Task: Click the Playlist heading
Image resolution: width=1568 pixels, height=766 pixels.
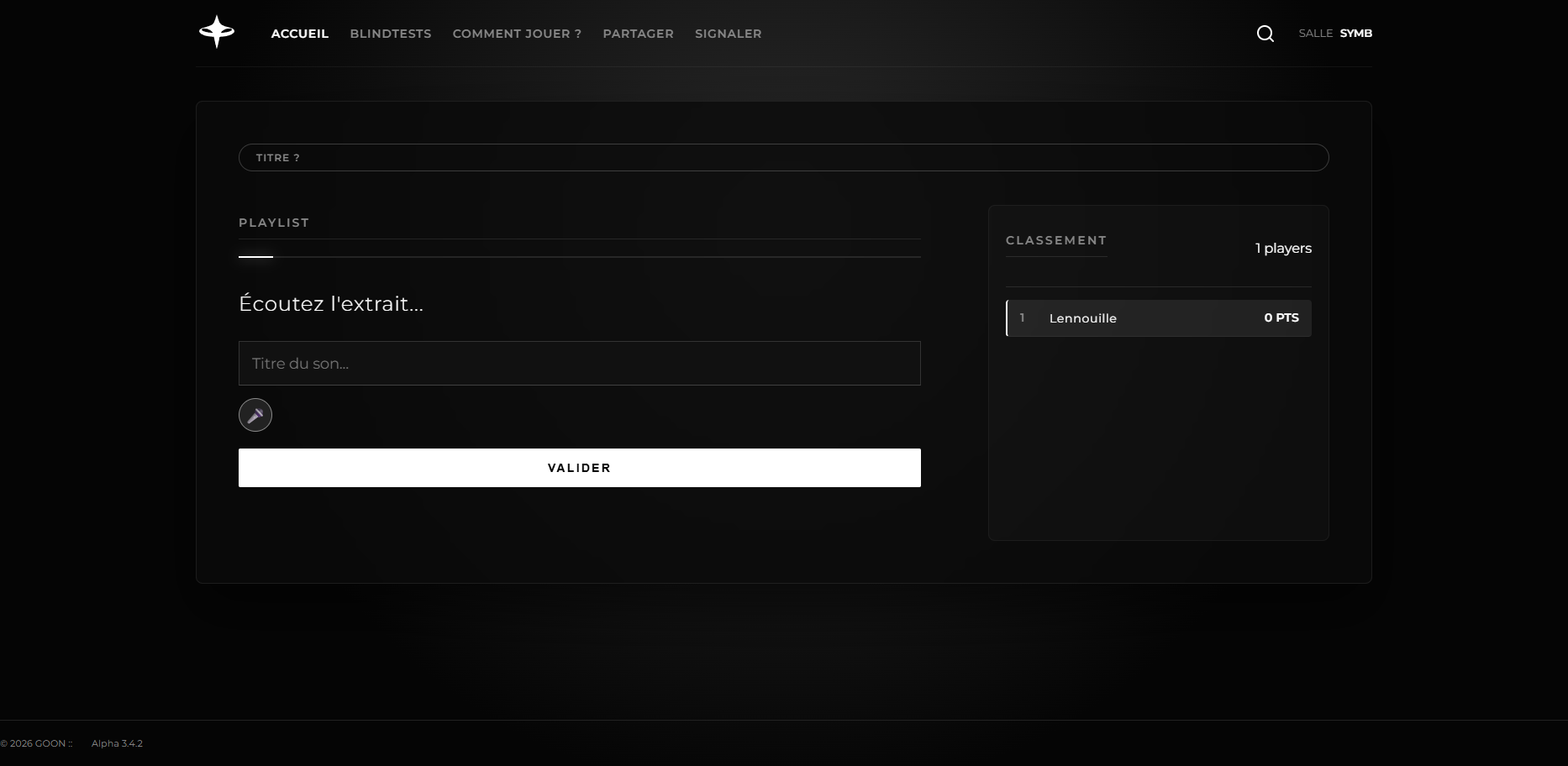Action: (x=274, y=223)
